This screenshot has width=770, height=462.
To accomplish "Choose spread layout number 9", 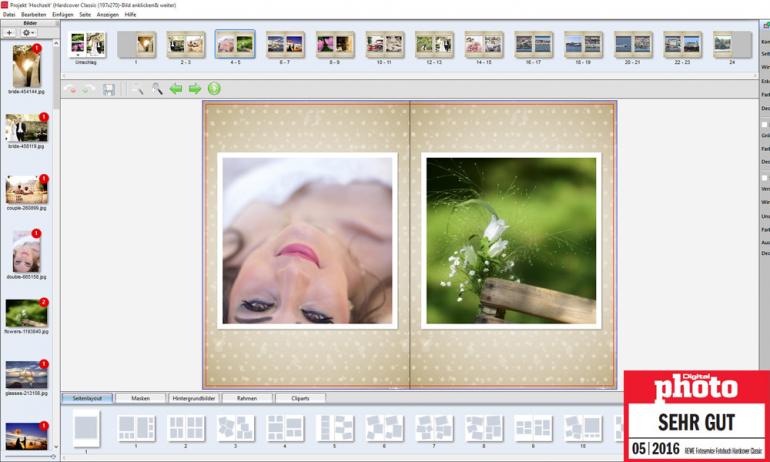I will [x=533, y=428].
